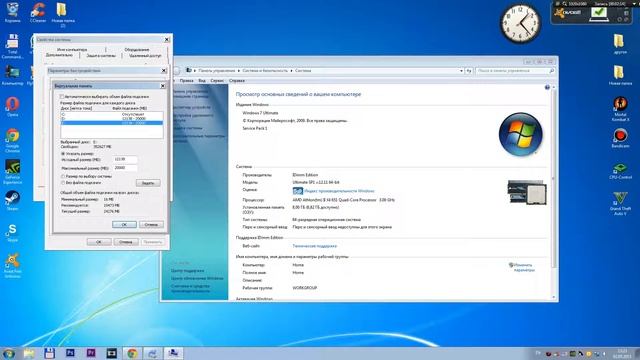640x360 pixels.
Task: Click the Исходный размер (МБ) input field
Action: [x=125, y=160]
